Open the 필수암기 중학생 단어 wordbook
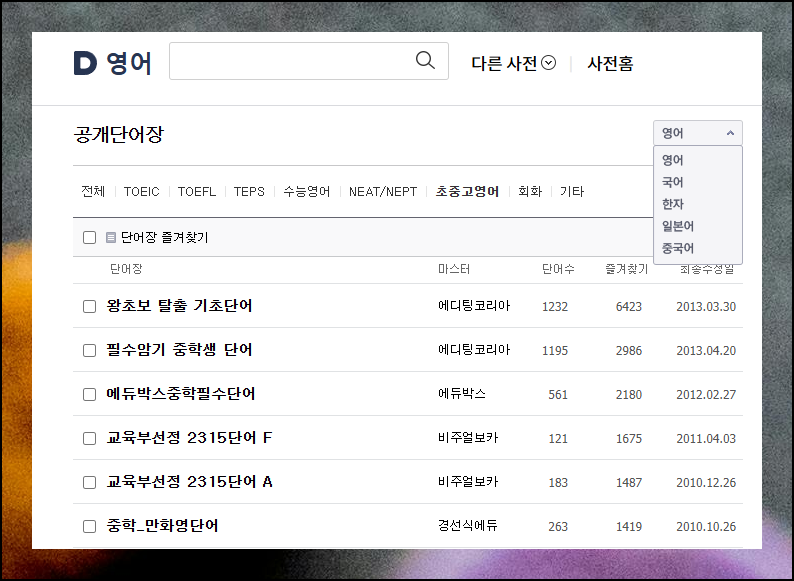This screenshot has width=794, height=581. click(x=179, y=350)
